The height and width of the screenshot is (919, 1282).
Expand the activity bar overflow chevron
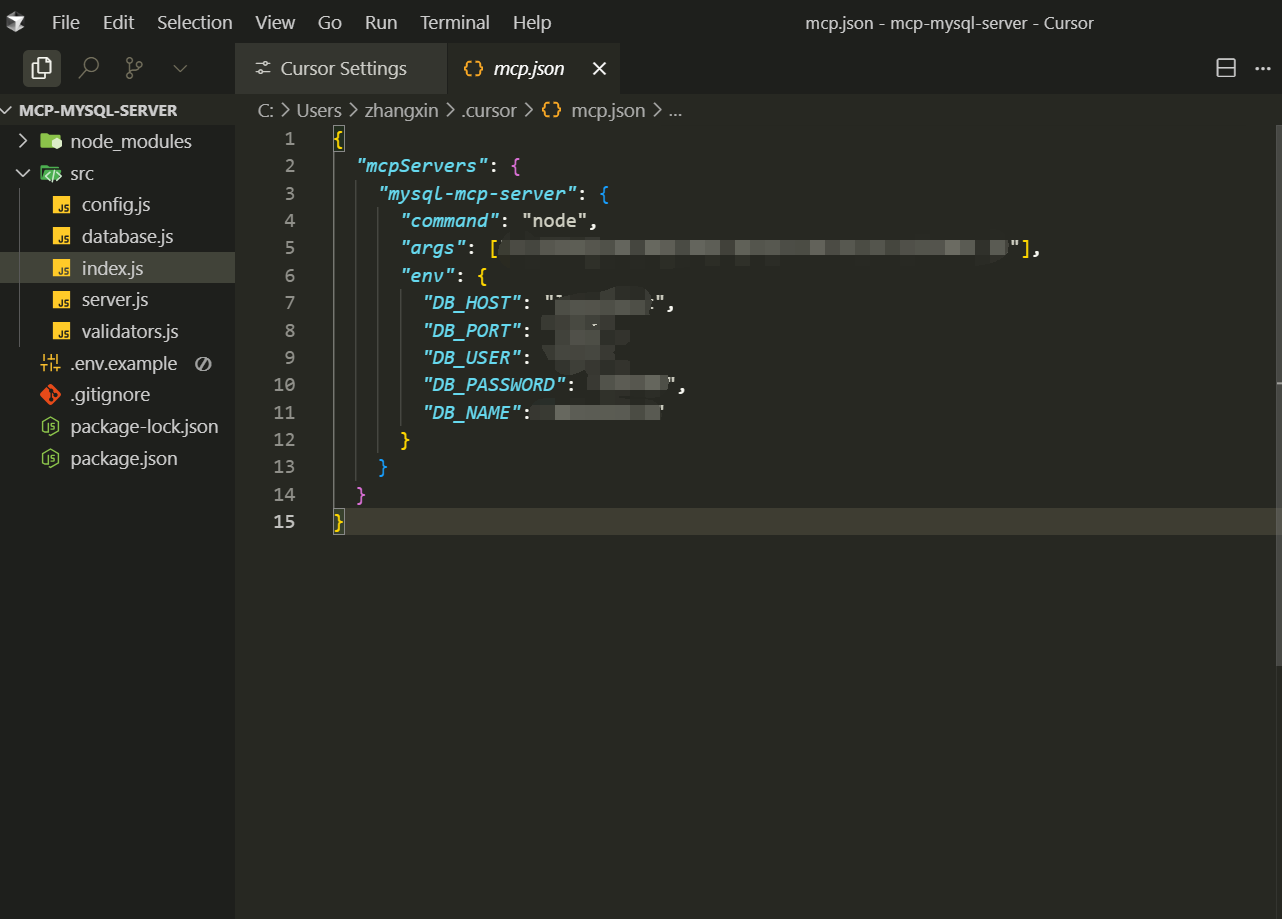click(x=180, y=68)
